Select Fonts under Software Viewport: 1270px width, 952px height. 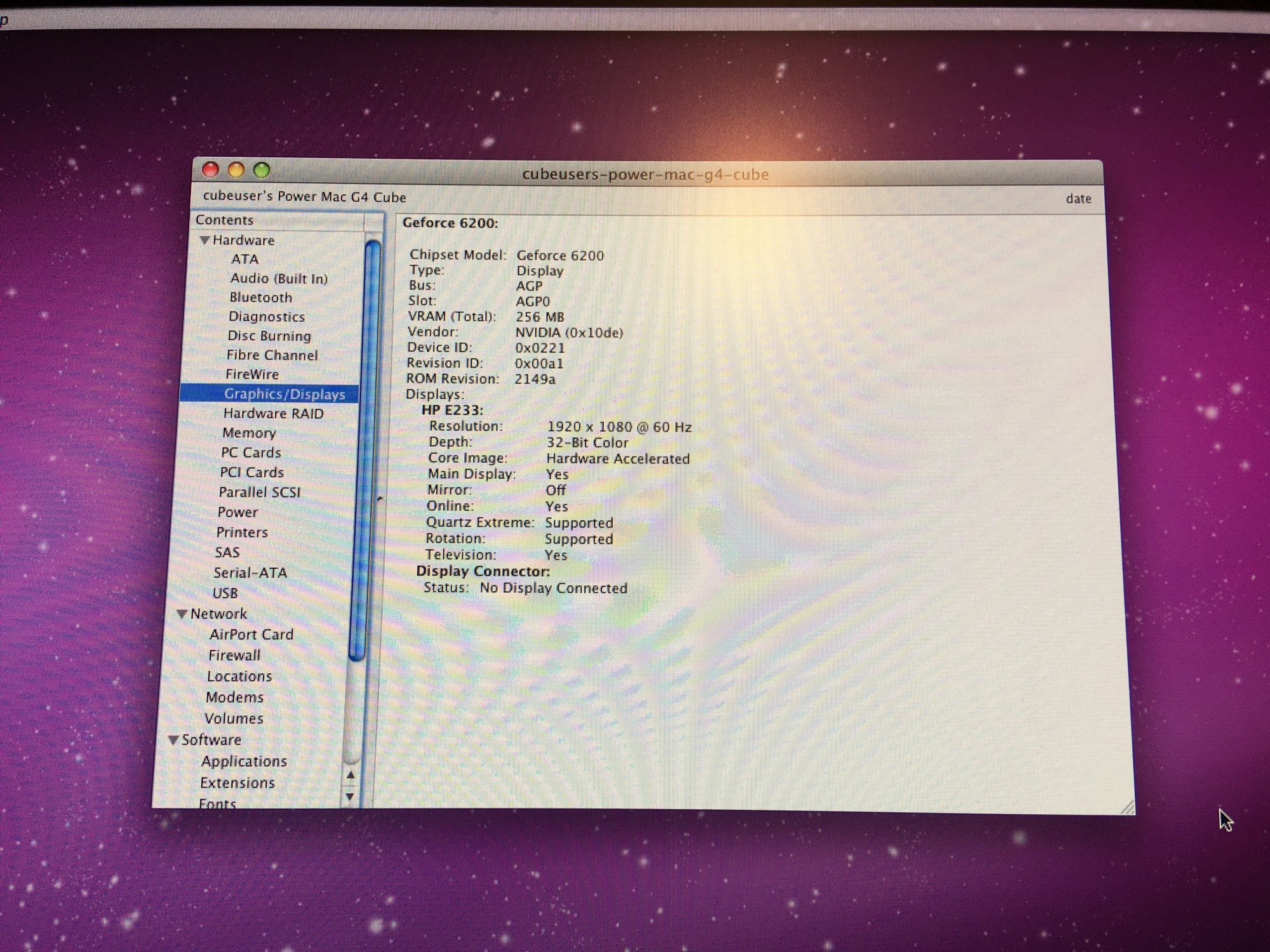click(x=217, y=803)
